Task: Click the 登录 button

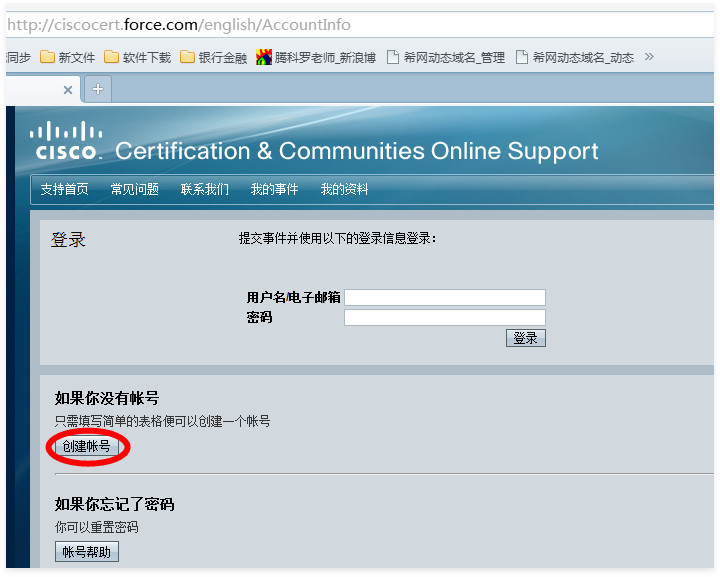Action: pos(526,338)
